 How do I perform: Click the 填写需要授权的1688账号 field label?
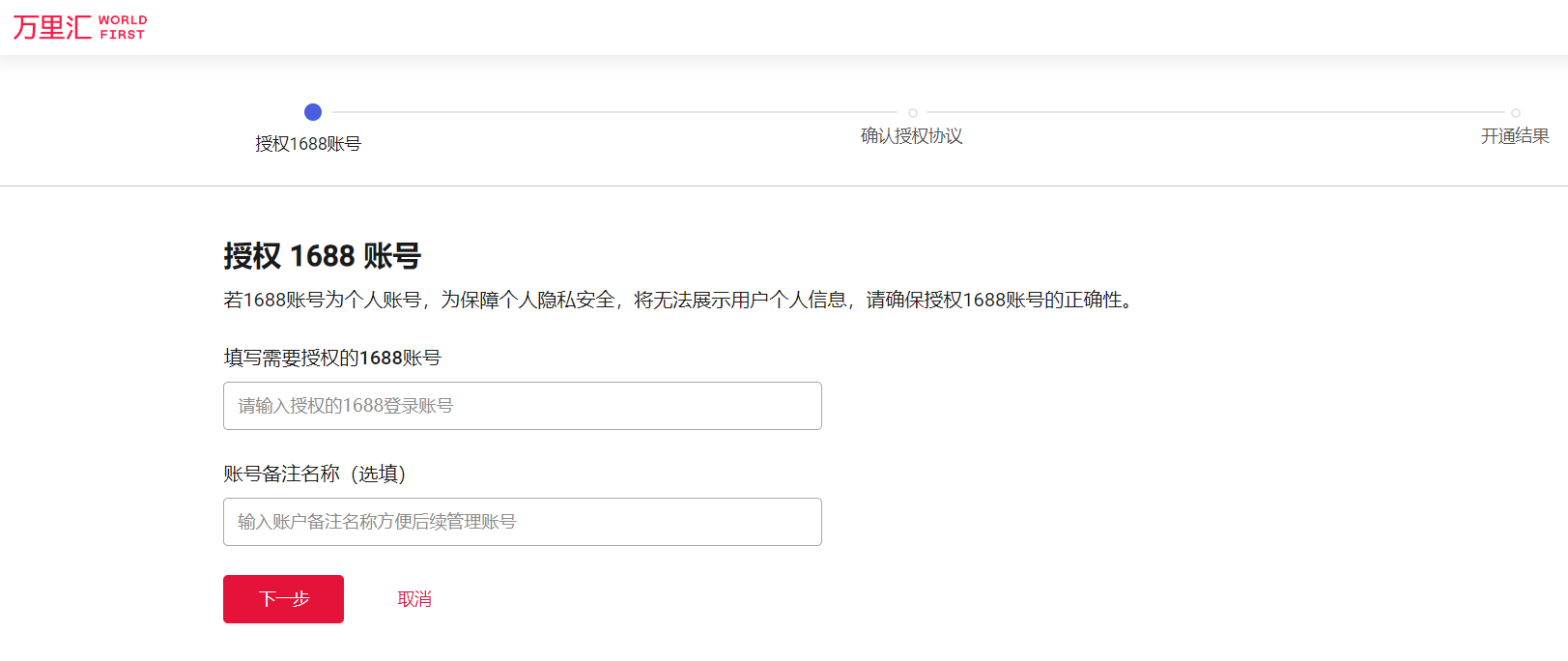point(332,359)
